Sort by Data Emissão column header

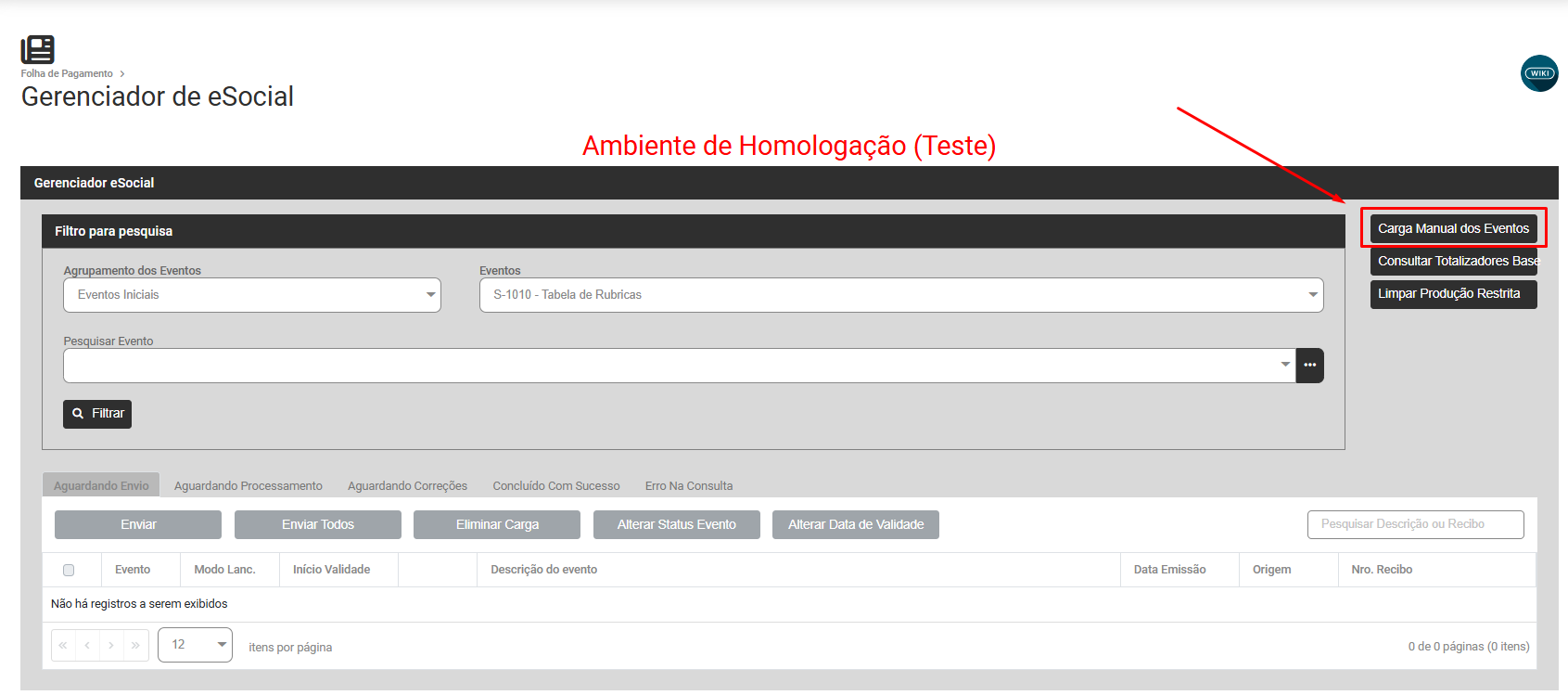click(x=1169, y=570)
